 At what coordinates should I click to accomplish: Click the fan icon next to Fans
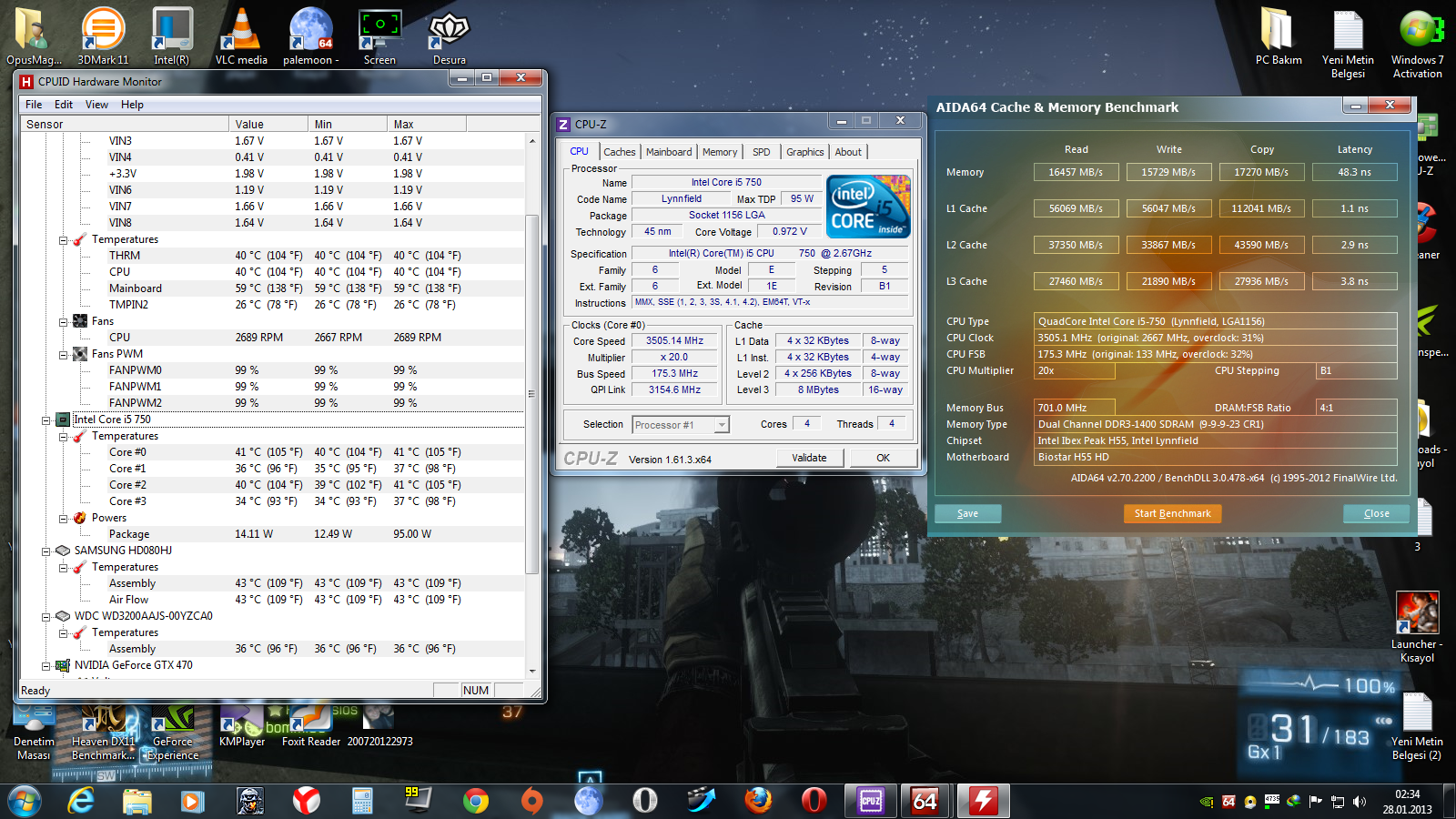click(80, 321)
